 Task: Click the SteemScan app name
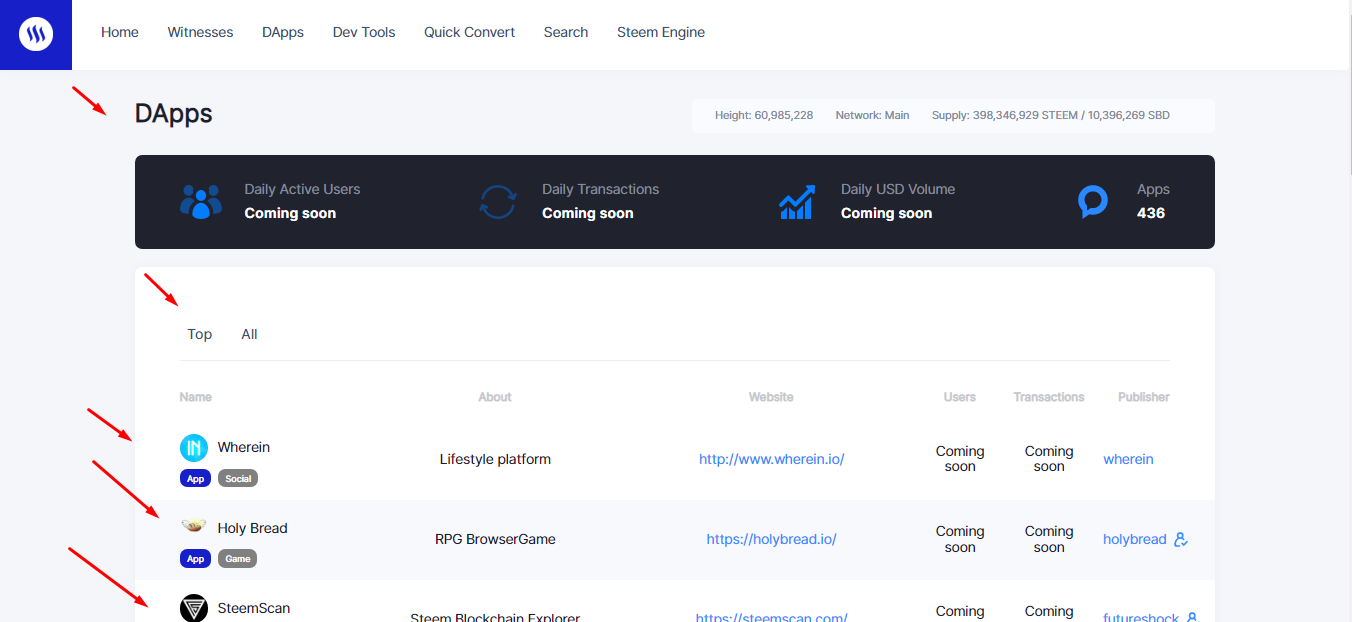[254, 607]
